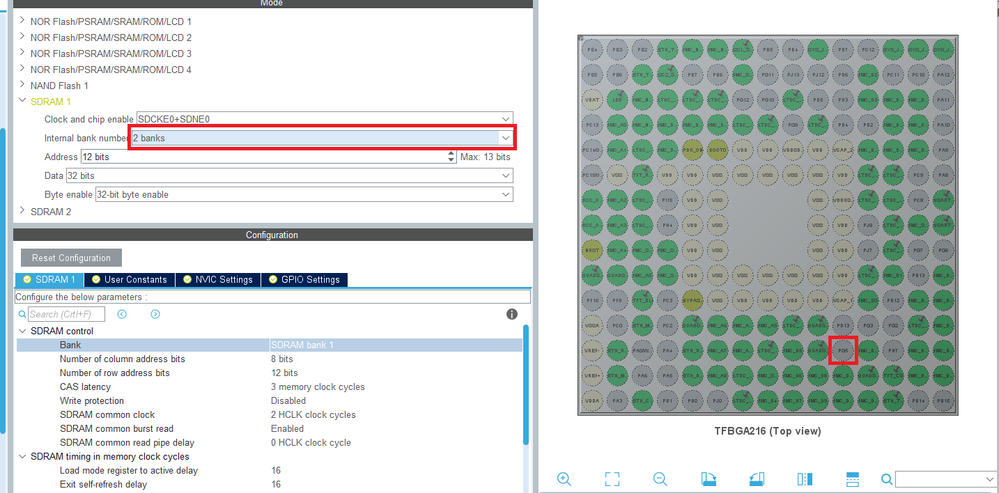Go to next search result arrow
The height and width of the screenshot is (493, 999).
(x=155, y=314)
